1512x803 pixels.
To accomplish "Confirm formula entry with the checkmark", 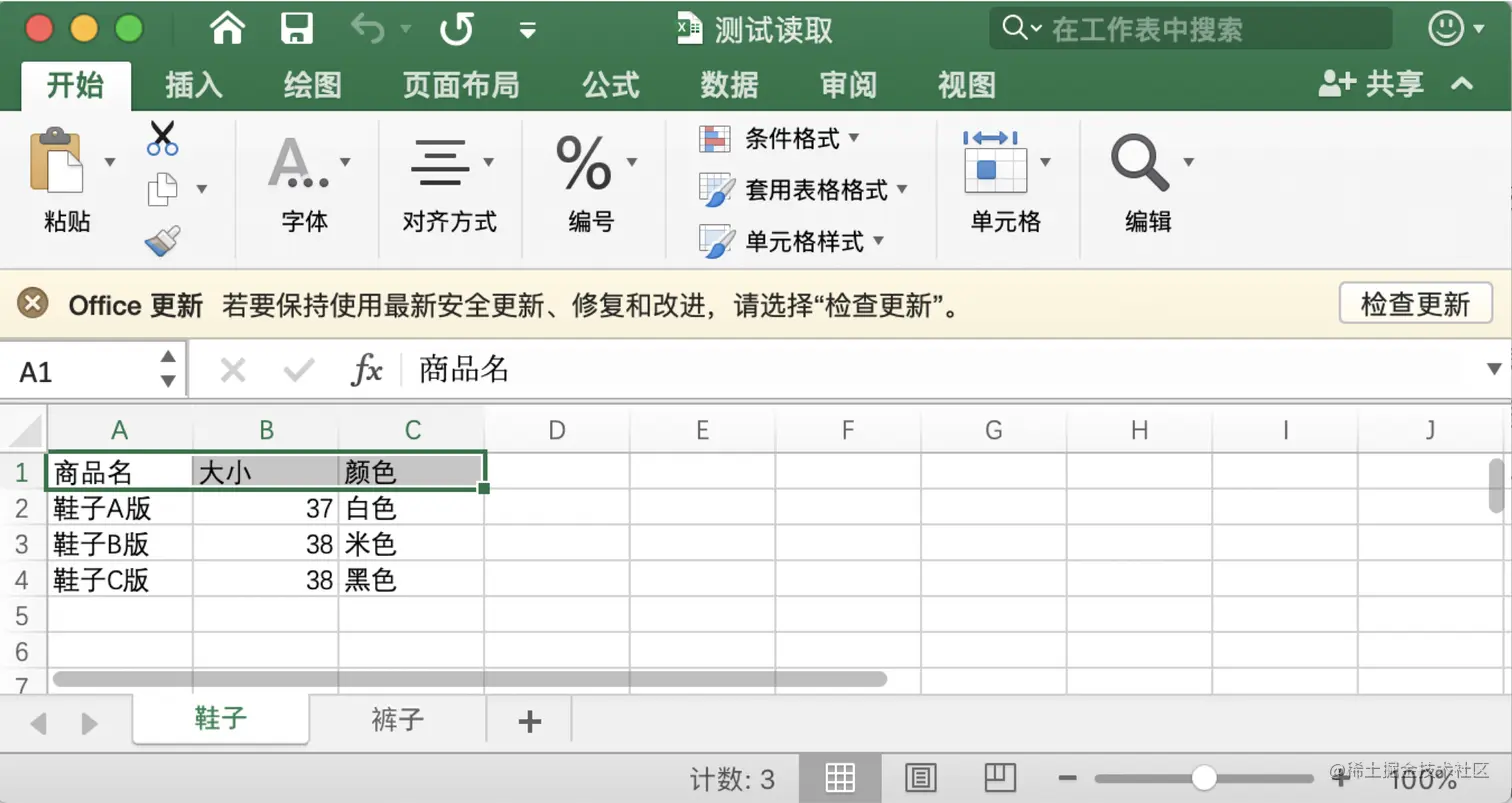I will coord(299,371).
